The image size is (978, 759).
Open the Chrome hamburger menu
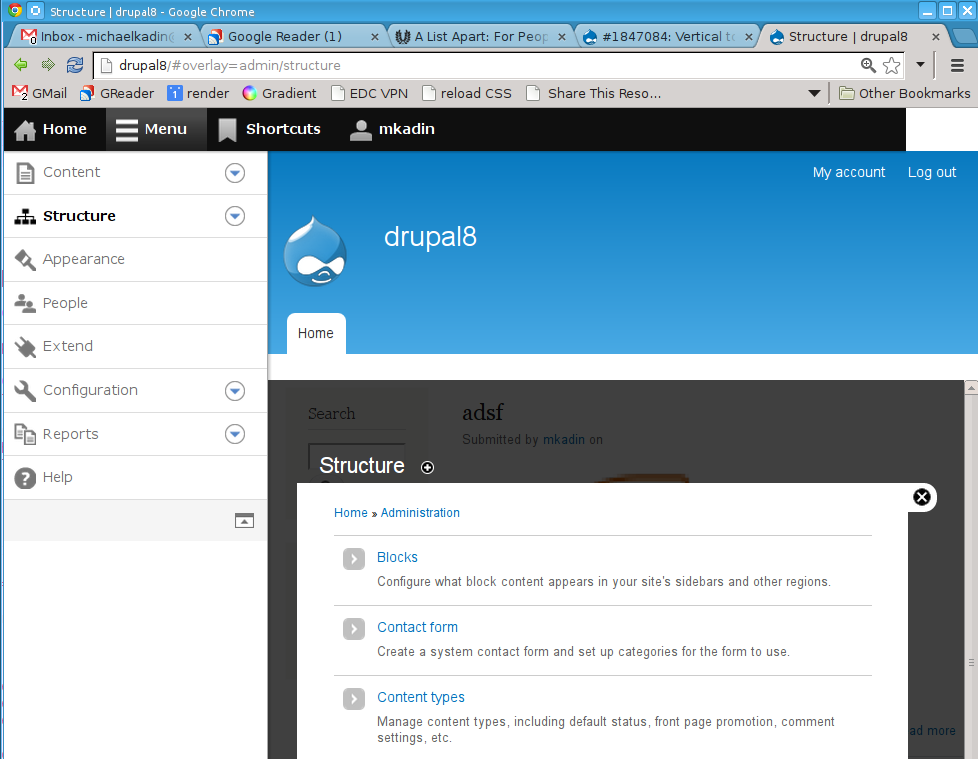[957, 65]
